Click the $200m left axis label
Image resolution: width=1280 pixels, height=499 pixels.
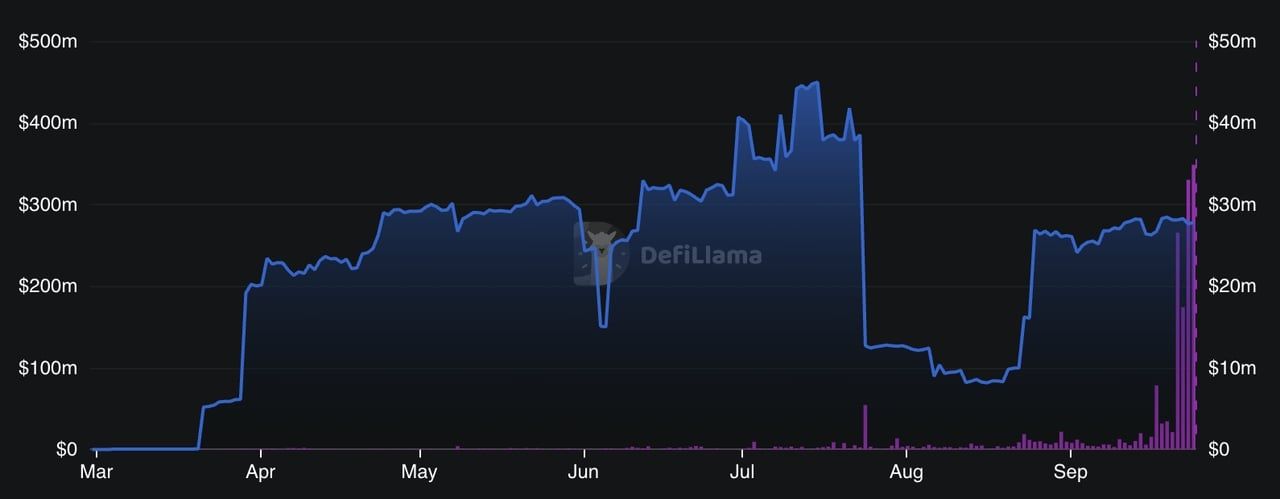pos(50,286)
